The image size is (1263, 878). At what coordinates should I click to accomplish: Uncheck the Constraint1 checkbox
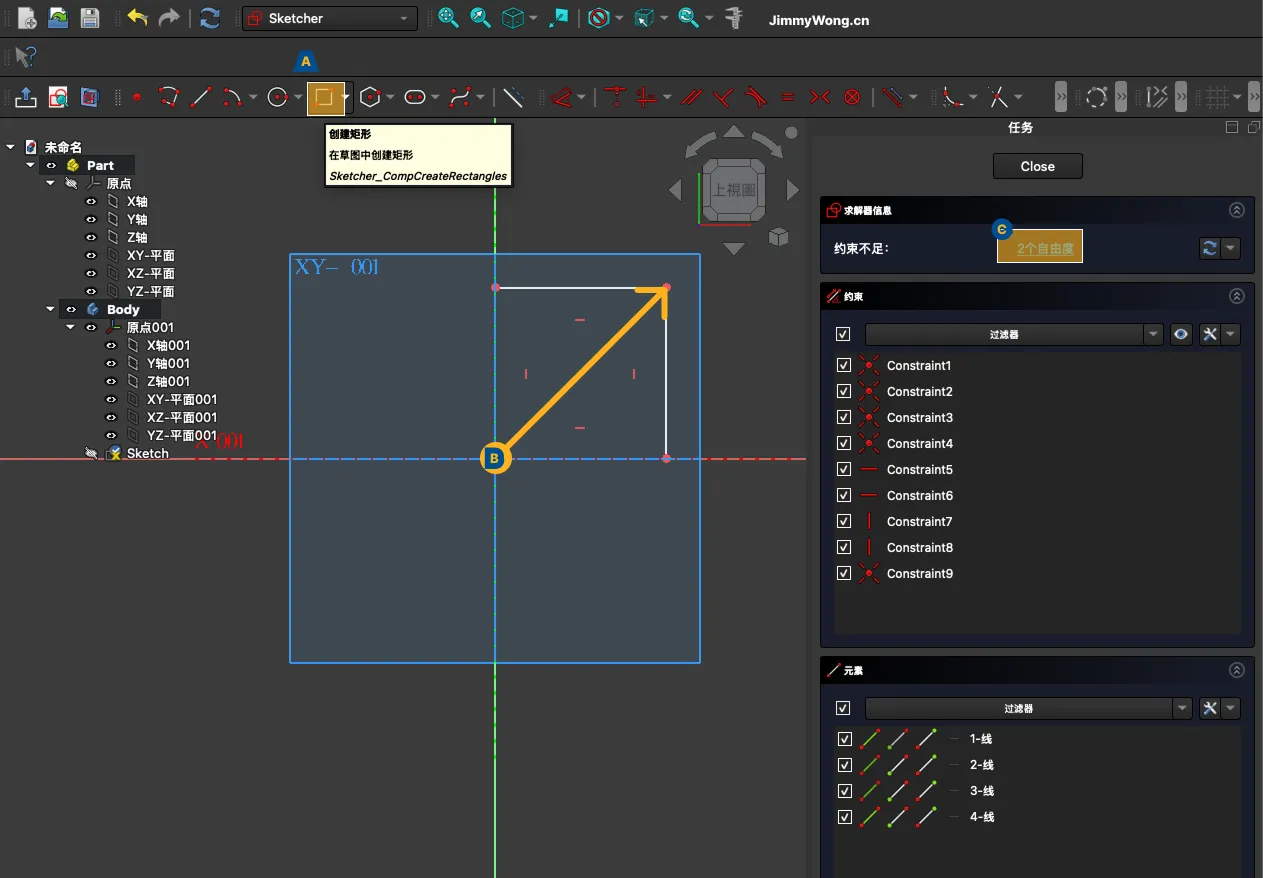(843, 366)
